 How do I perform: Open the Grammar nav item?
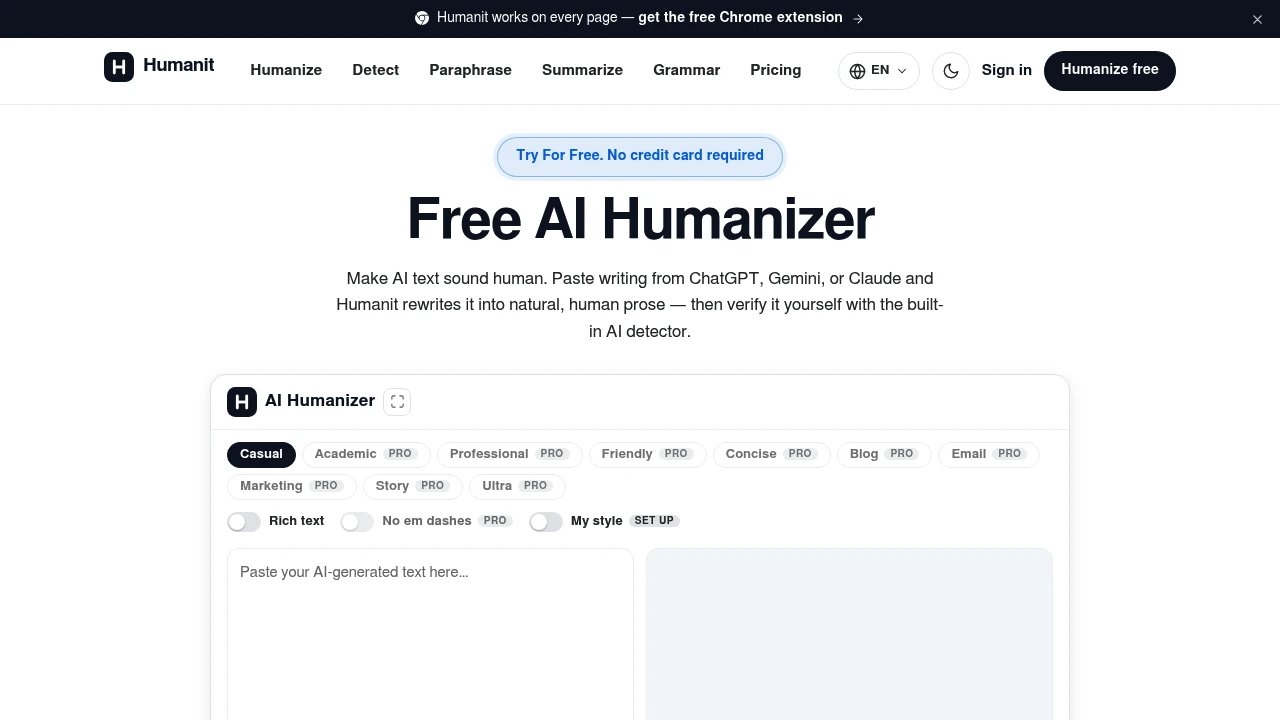coord(686,70)
